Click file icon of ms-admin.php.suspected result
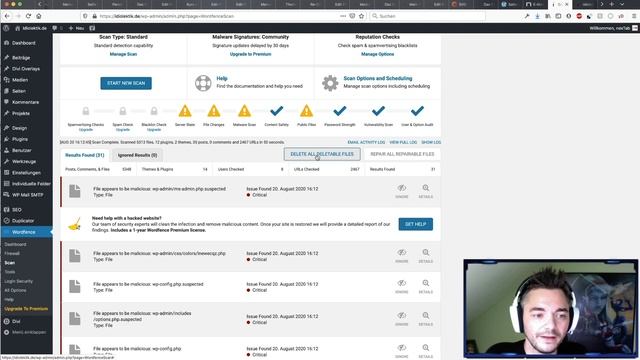 pyautogui.click(x=75, y=191)
